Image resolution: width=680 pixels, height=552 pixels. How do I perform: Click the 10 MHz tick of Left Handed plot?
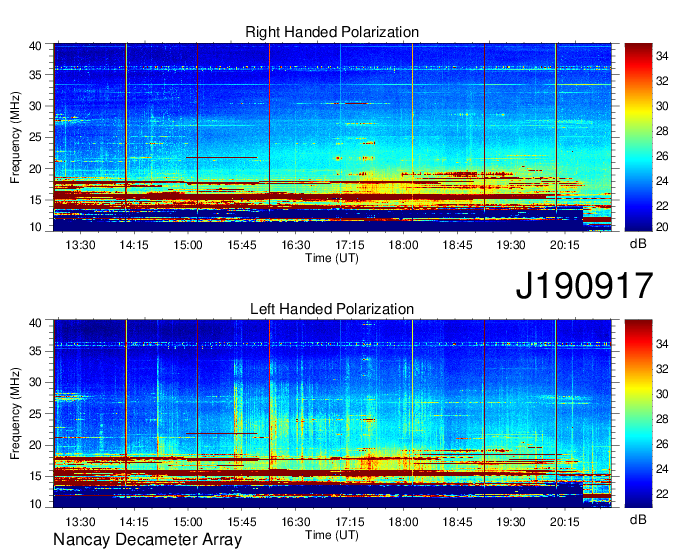click(x=36, y=504)
